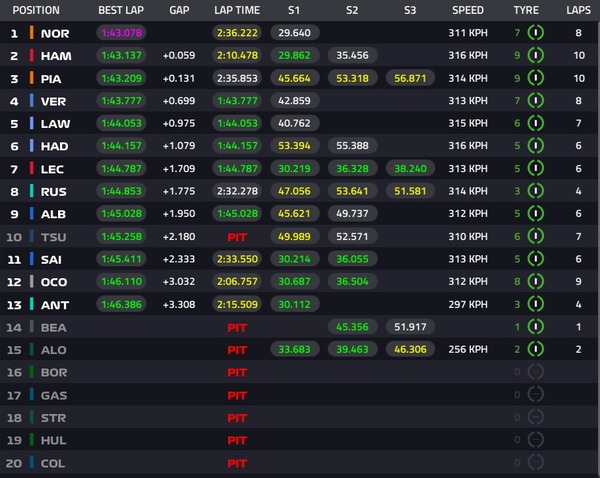Click NOR's purple best lap 1:43.078
This screenshot has height=478, width=600.
(120, 33)
